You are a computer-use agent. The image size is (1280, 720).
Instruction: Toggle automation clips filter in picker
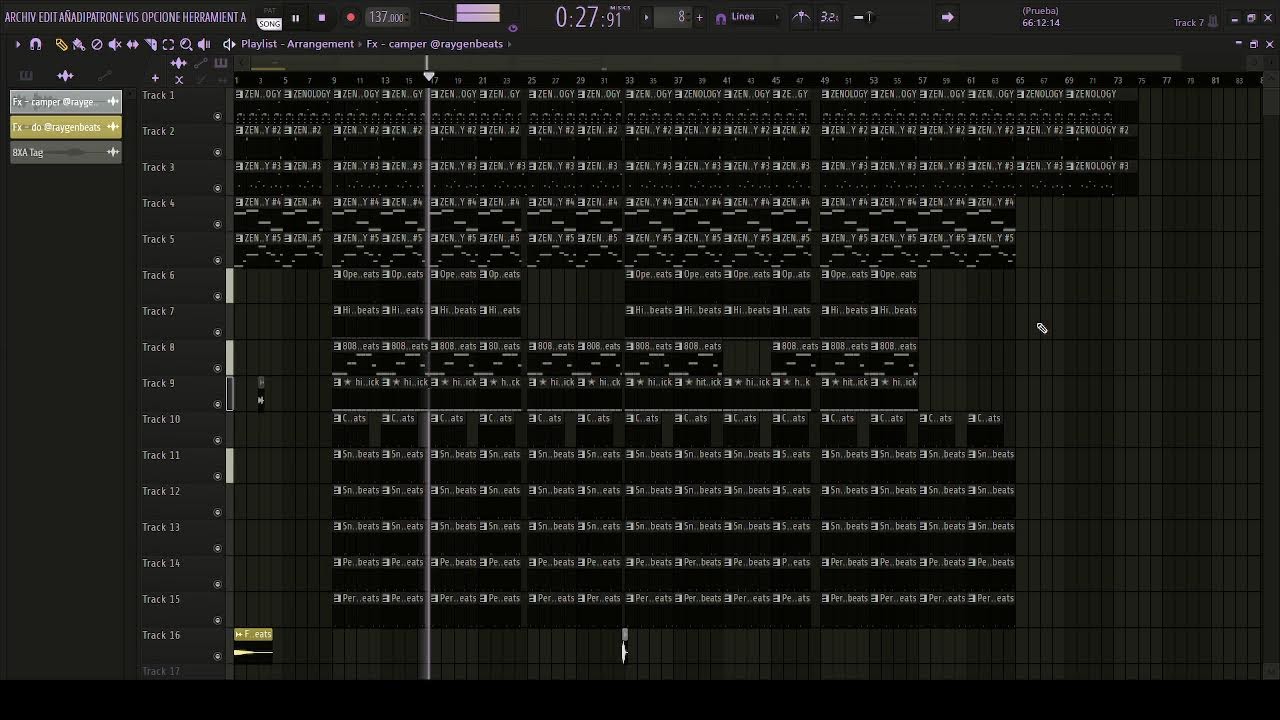tap(105, 76)
